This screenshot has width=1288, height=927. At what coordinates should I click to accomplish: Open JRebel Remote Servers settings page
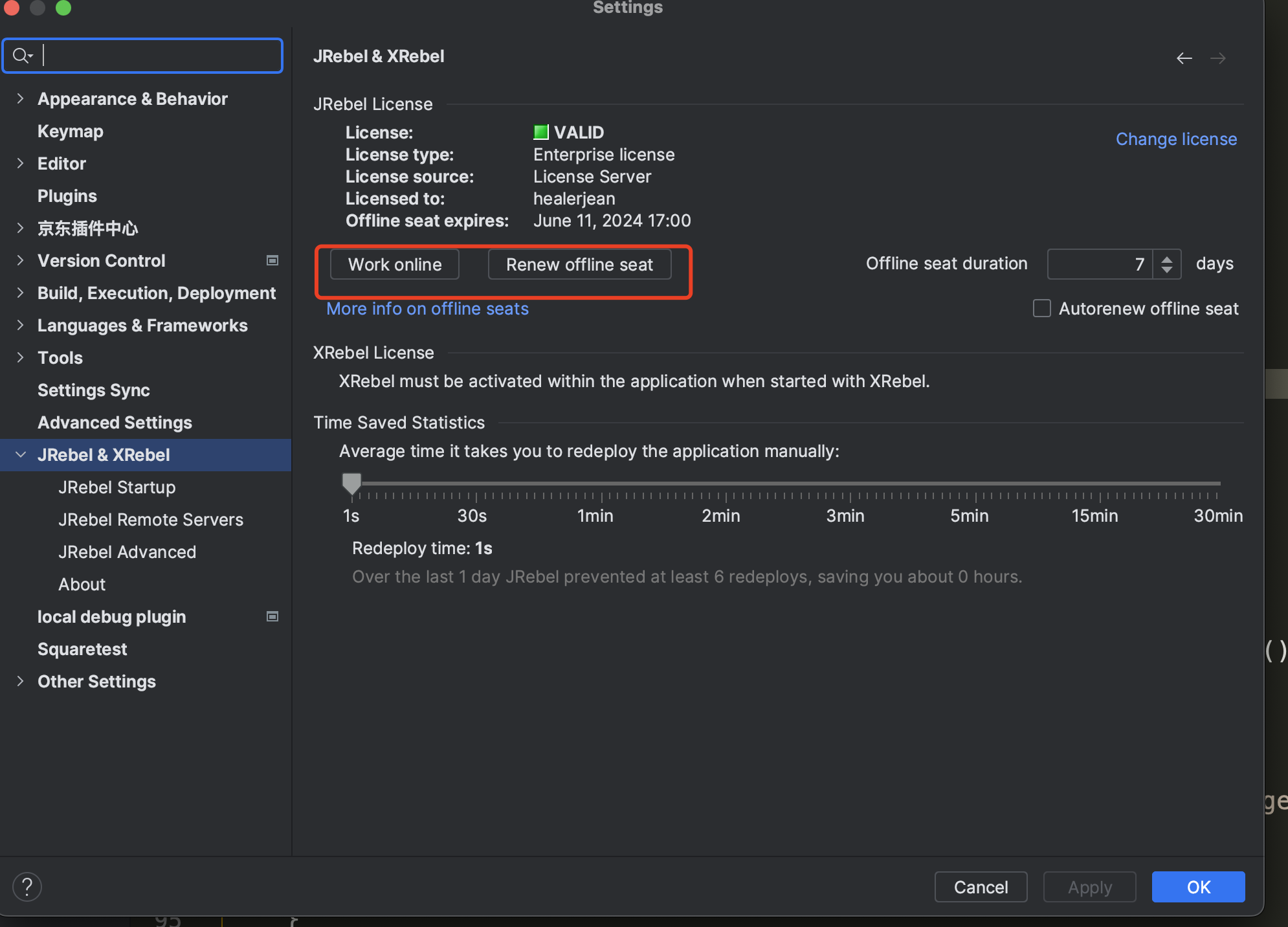coord(150,519)
